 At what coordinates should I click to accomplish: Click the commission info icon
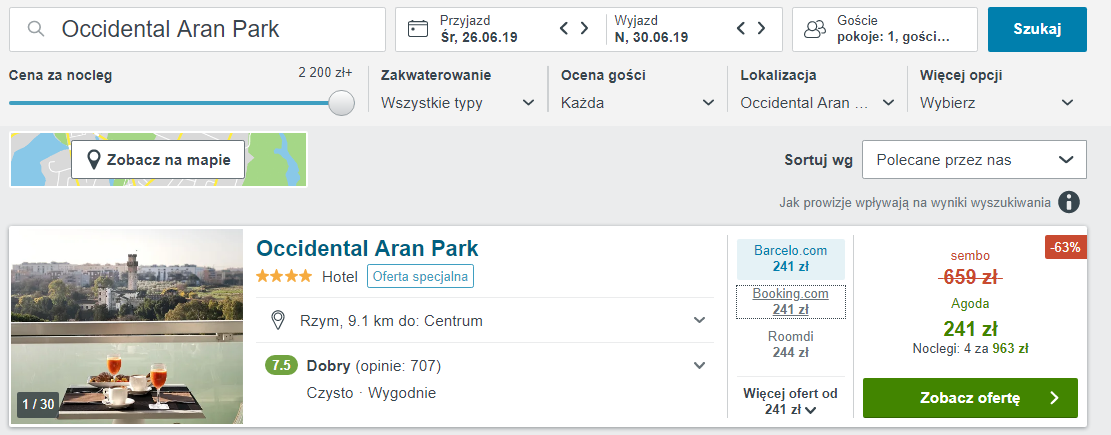coord(1068,203)
